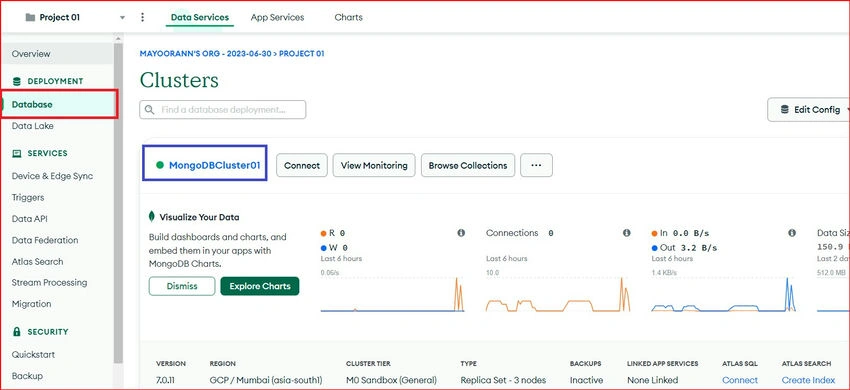Follow the PROJECT 01 breadcrumb link
Viewport: 850px width, 390px height.
click(x=301, y=54)
